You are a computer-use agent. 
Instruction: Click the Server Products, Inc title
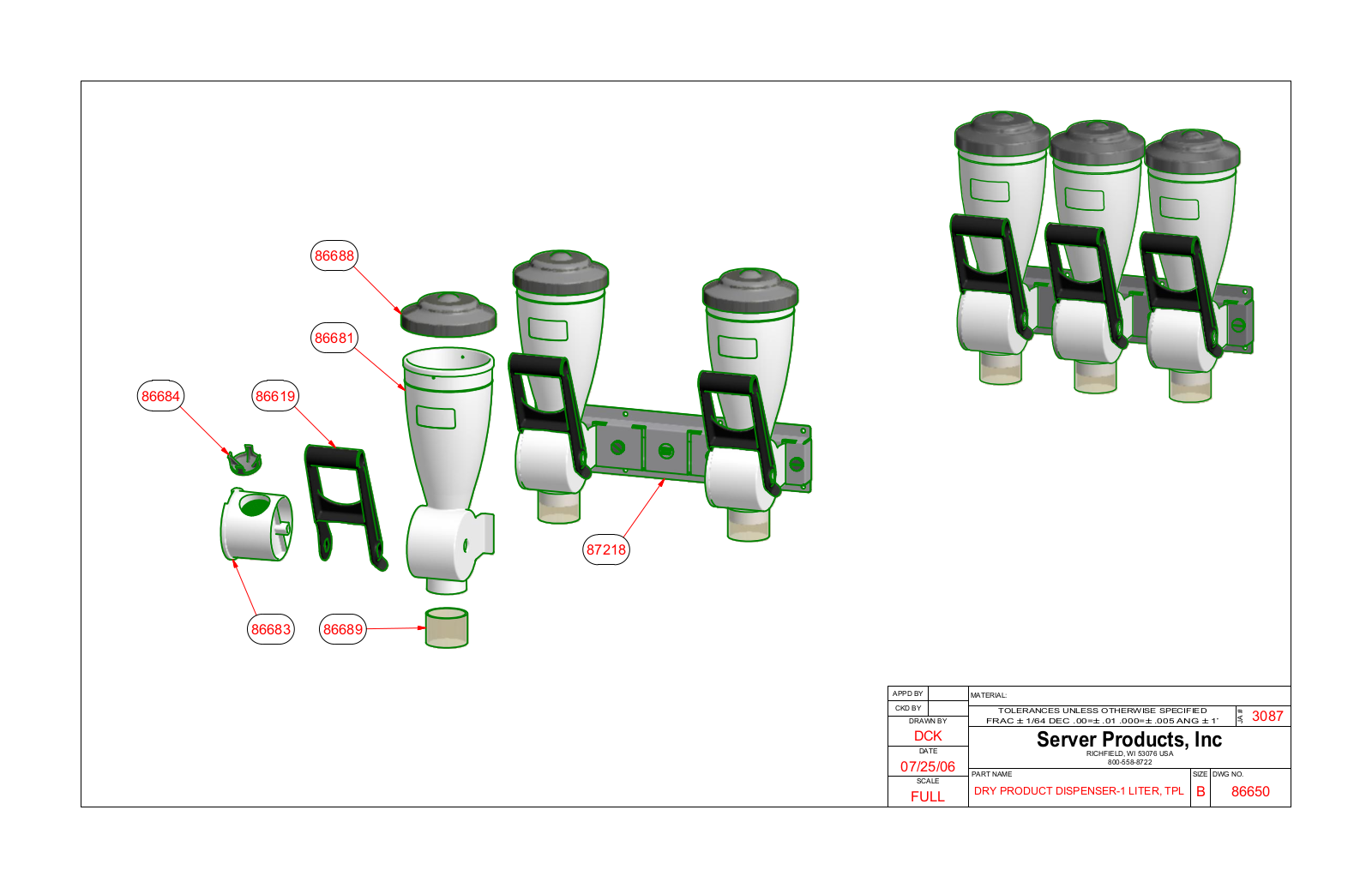(1129, 739)
